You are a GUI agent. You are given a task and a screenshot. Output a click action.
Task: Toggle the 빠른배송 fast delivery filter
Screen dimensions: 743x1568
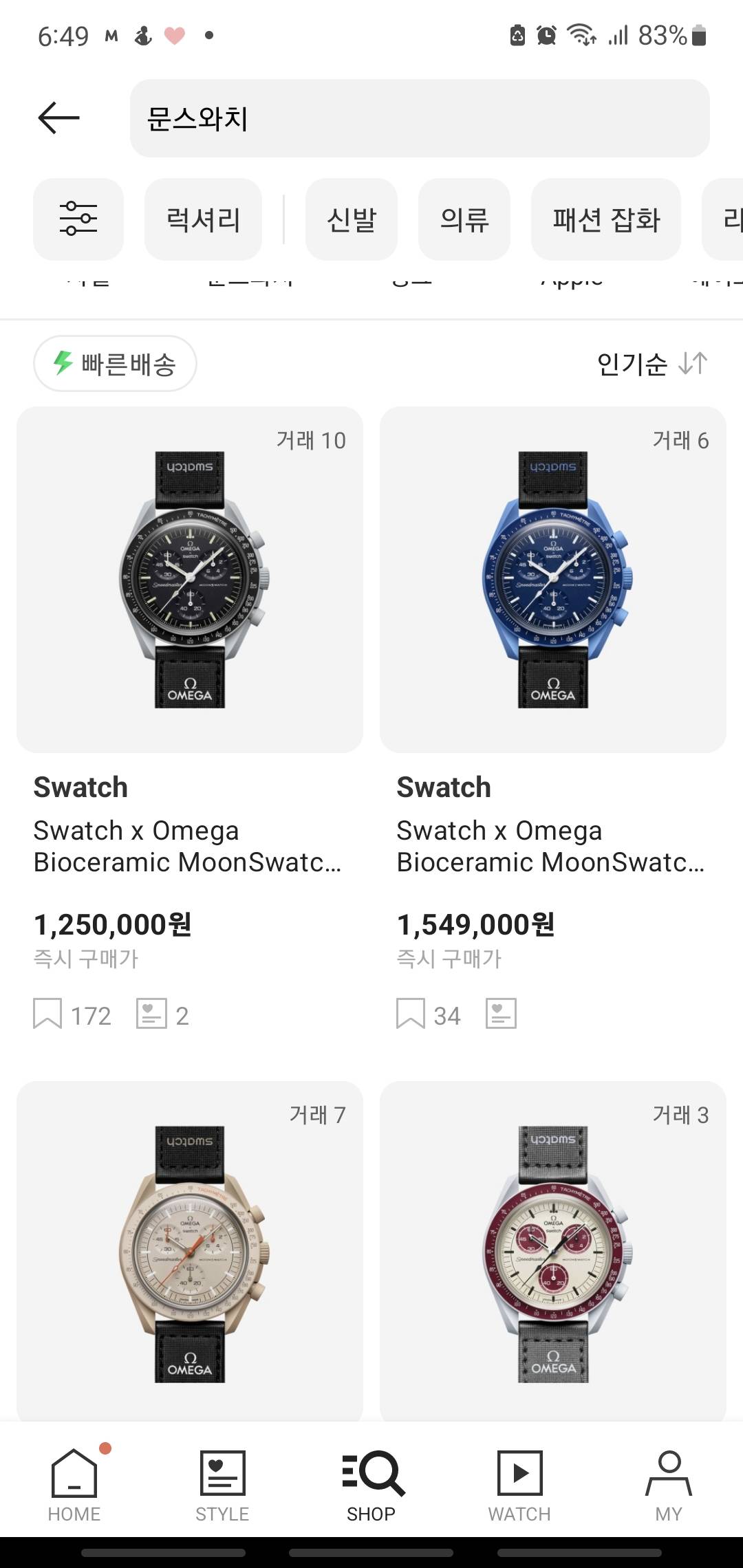click(116, 363)
